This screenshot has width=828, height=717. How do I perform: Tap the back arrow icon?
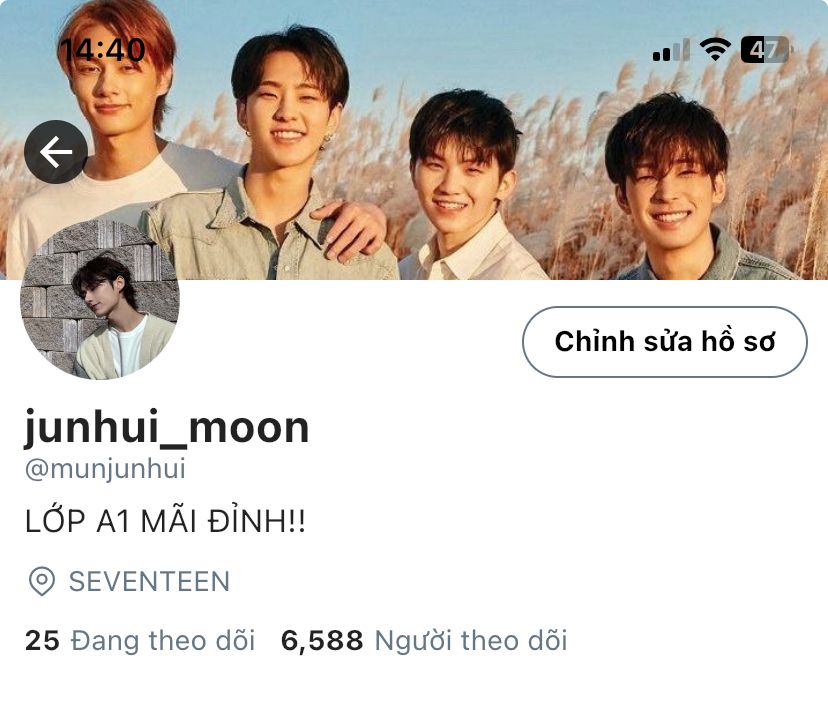(x=55, y=152)
